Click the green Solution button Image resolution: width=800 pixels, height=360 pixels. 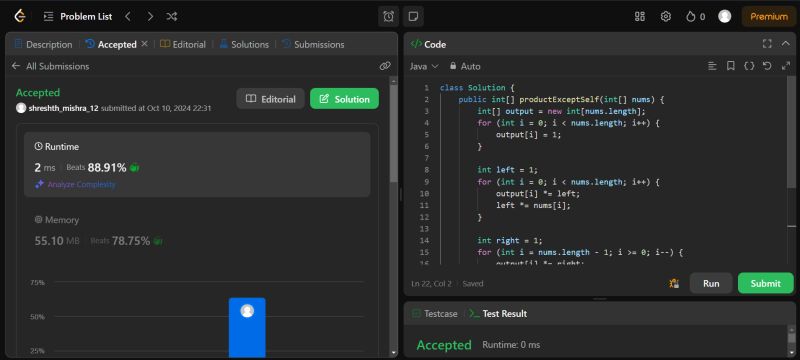[344, 99]
